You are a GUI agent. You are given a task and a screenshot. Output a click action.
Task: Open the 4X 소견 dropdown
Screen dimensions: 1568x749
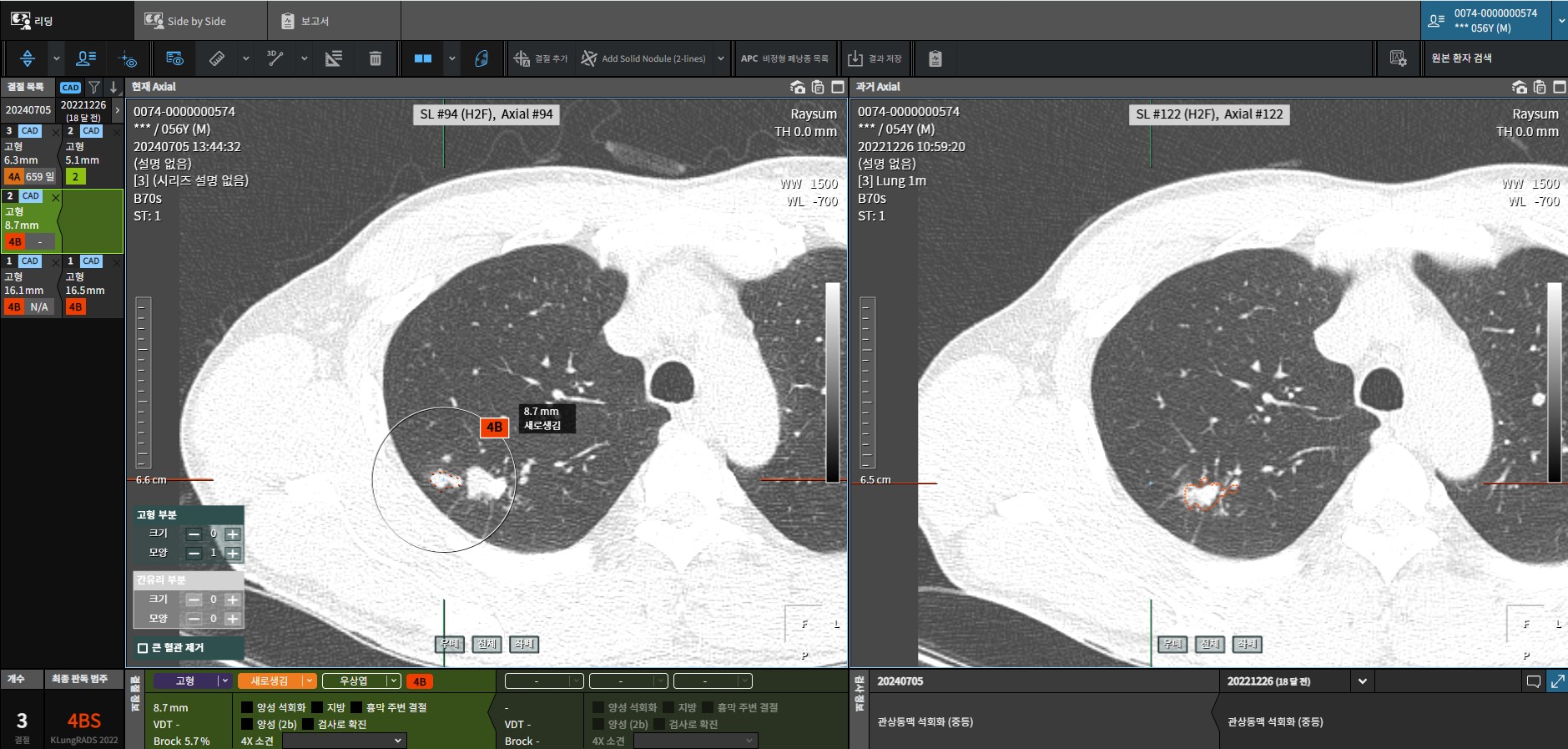tap(344, 741)
